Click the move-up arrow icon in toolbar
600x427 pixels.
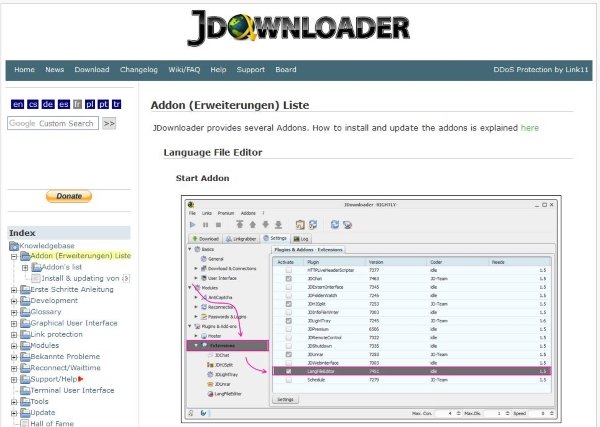253,225
